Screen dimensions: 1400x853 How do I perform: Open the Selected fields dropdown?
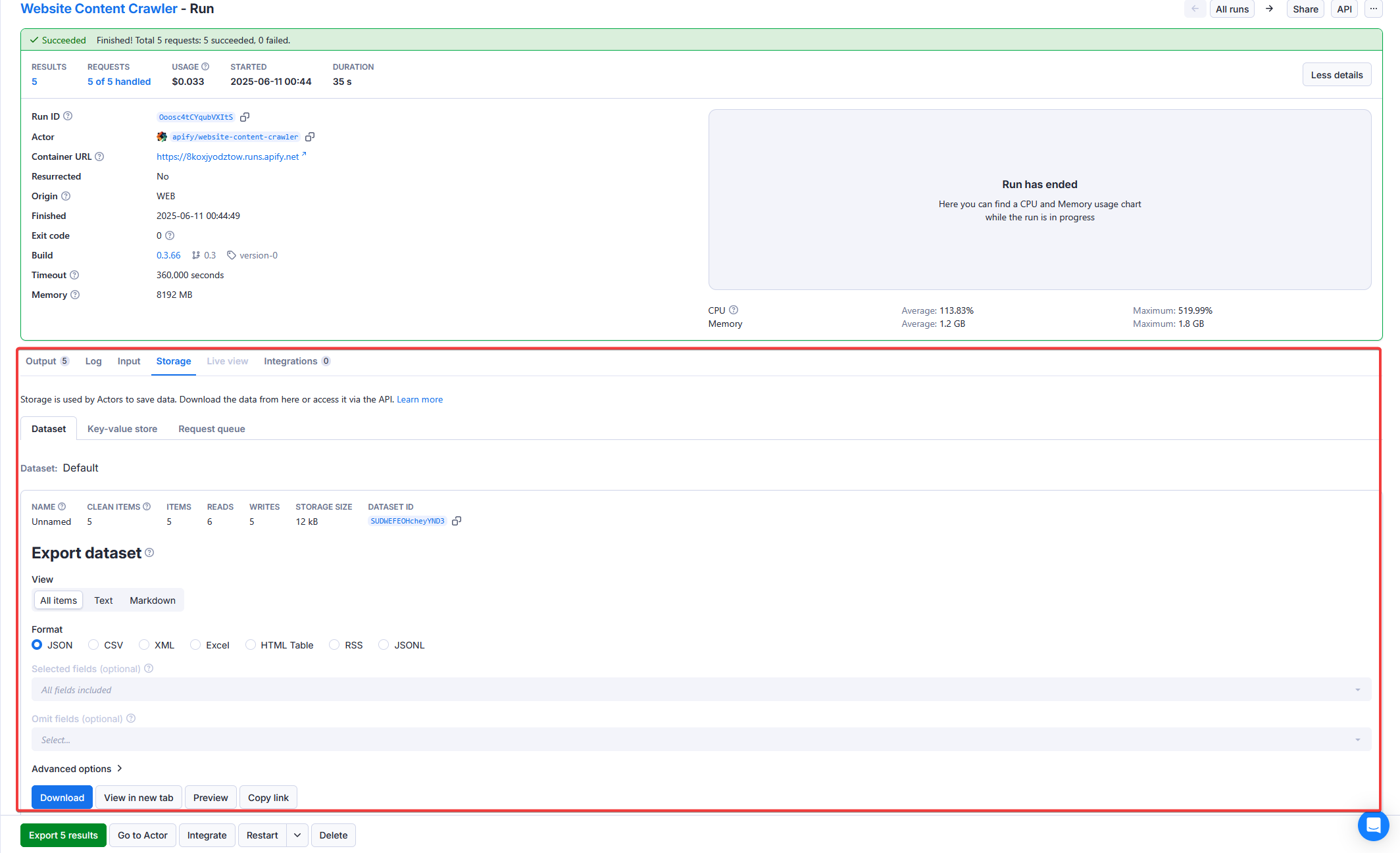pyautogui.click(x=701, y=690)
